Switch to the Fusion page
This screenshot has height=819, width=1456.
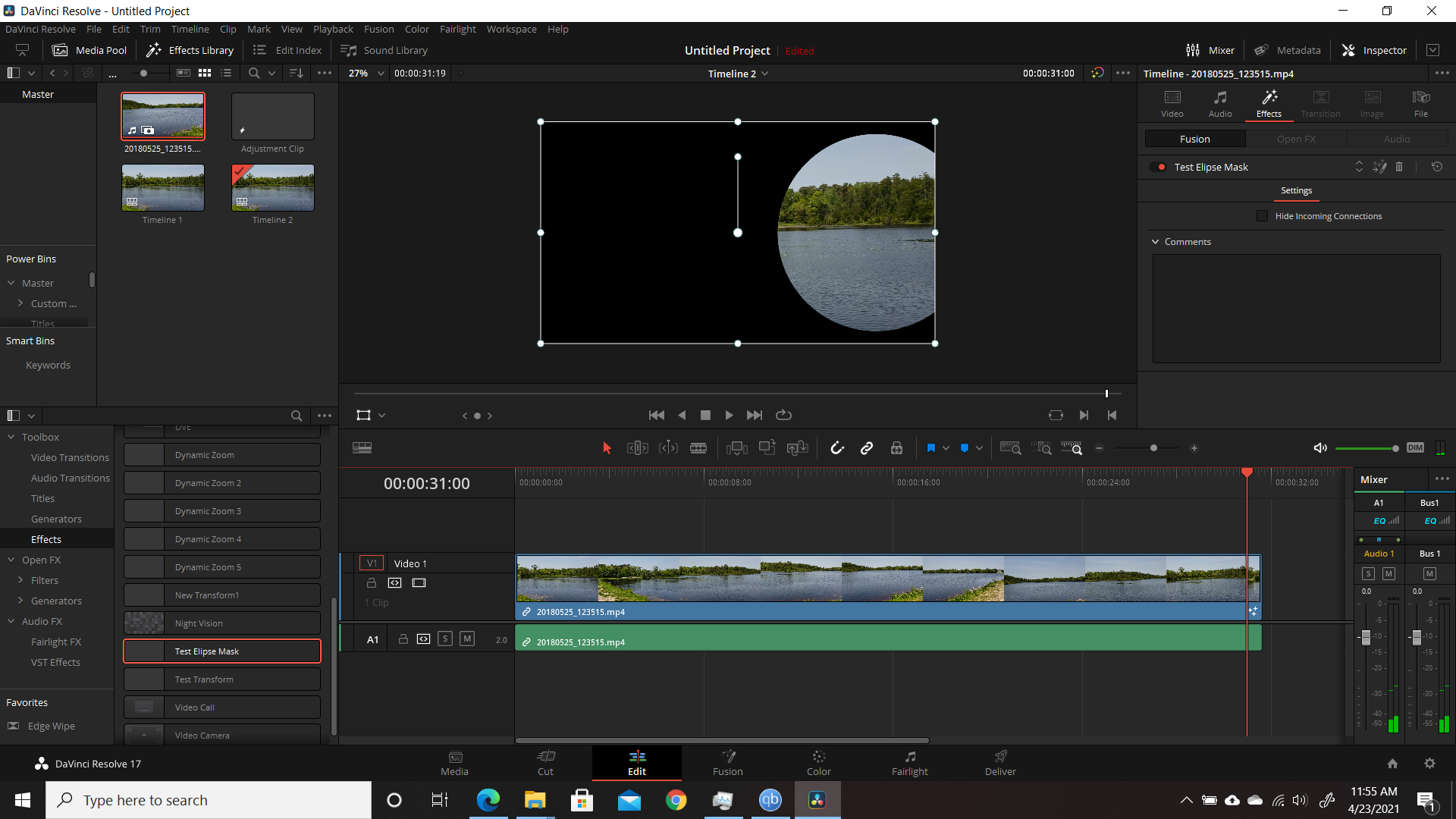(x=727, y=763)
